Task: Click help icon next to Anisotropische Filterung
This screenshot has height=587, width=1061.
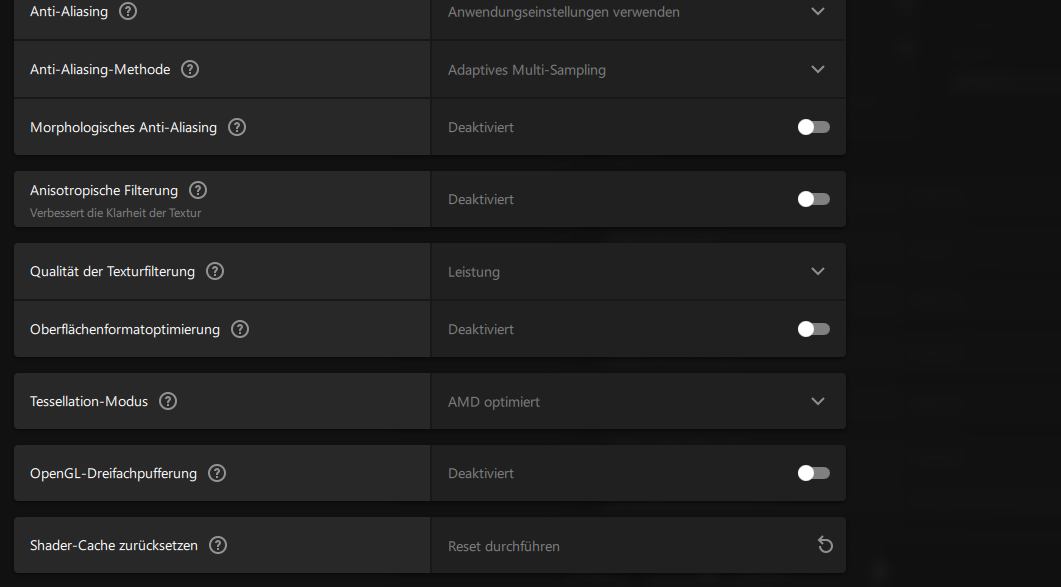Action: (198, 190)
